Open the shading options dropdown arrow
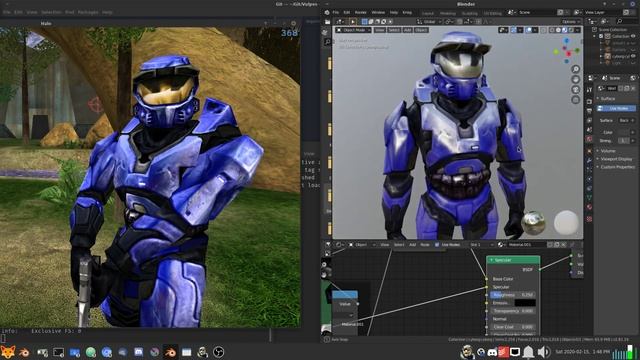 click(x=577, y=30)
